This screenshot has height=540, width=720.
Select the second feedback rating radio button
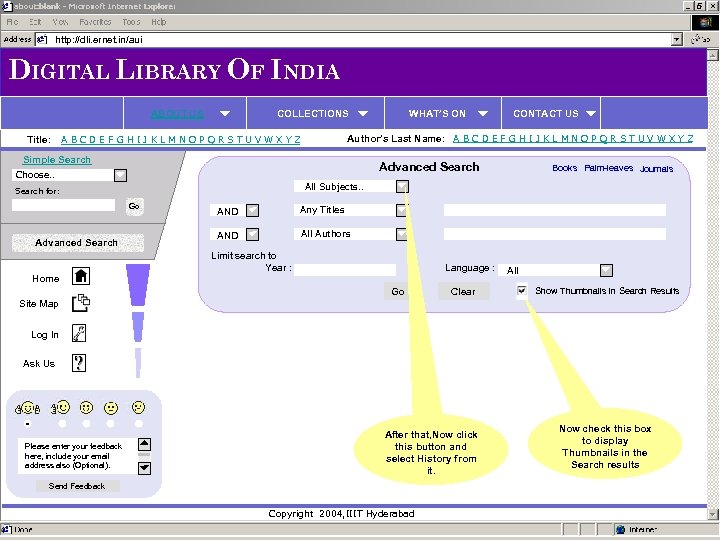pyautogui.click(x=62, y=424)
